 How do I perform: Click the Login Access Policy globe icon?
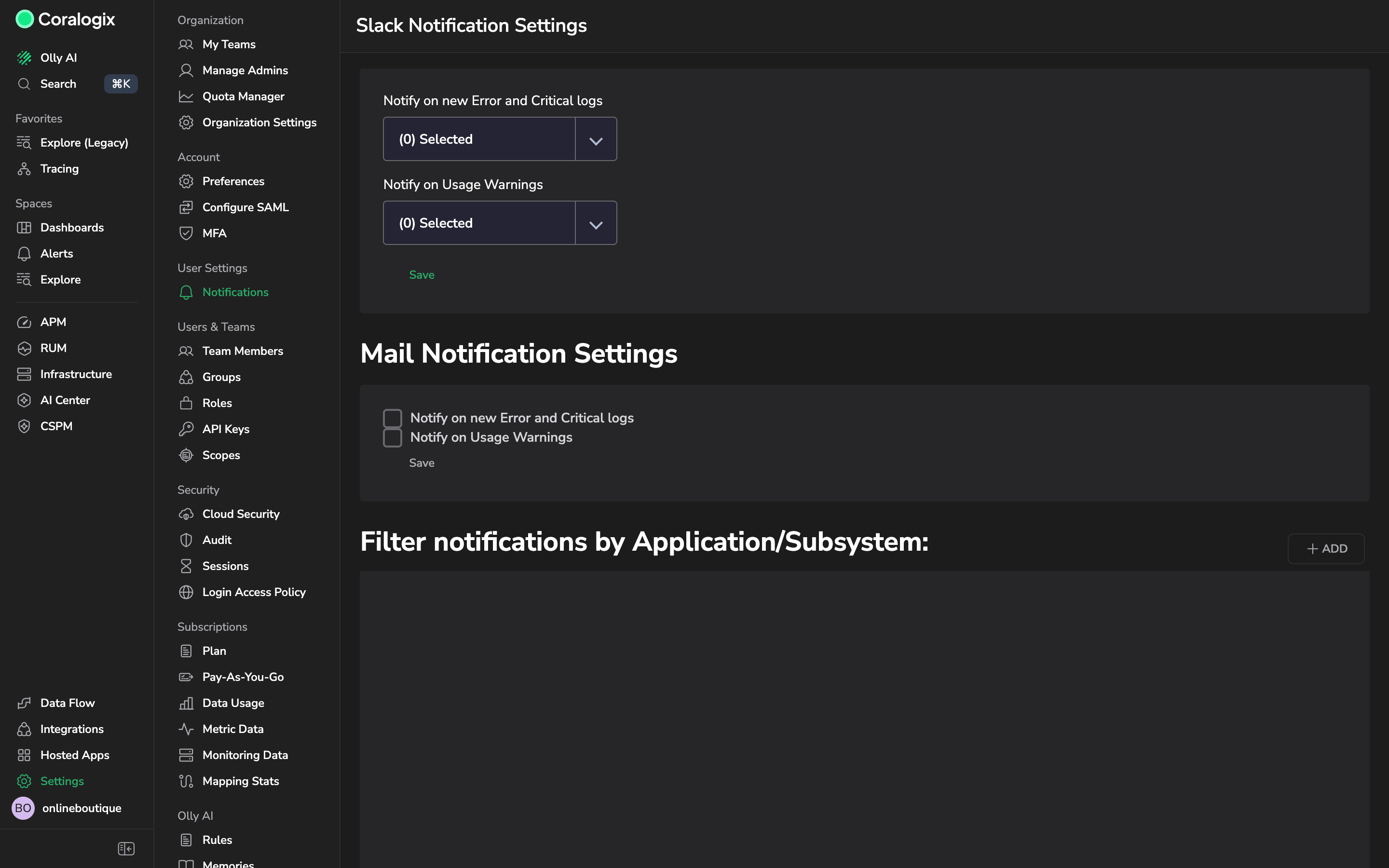pyautogui.click(x=186, y=592)
